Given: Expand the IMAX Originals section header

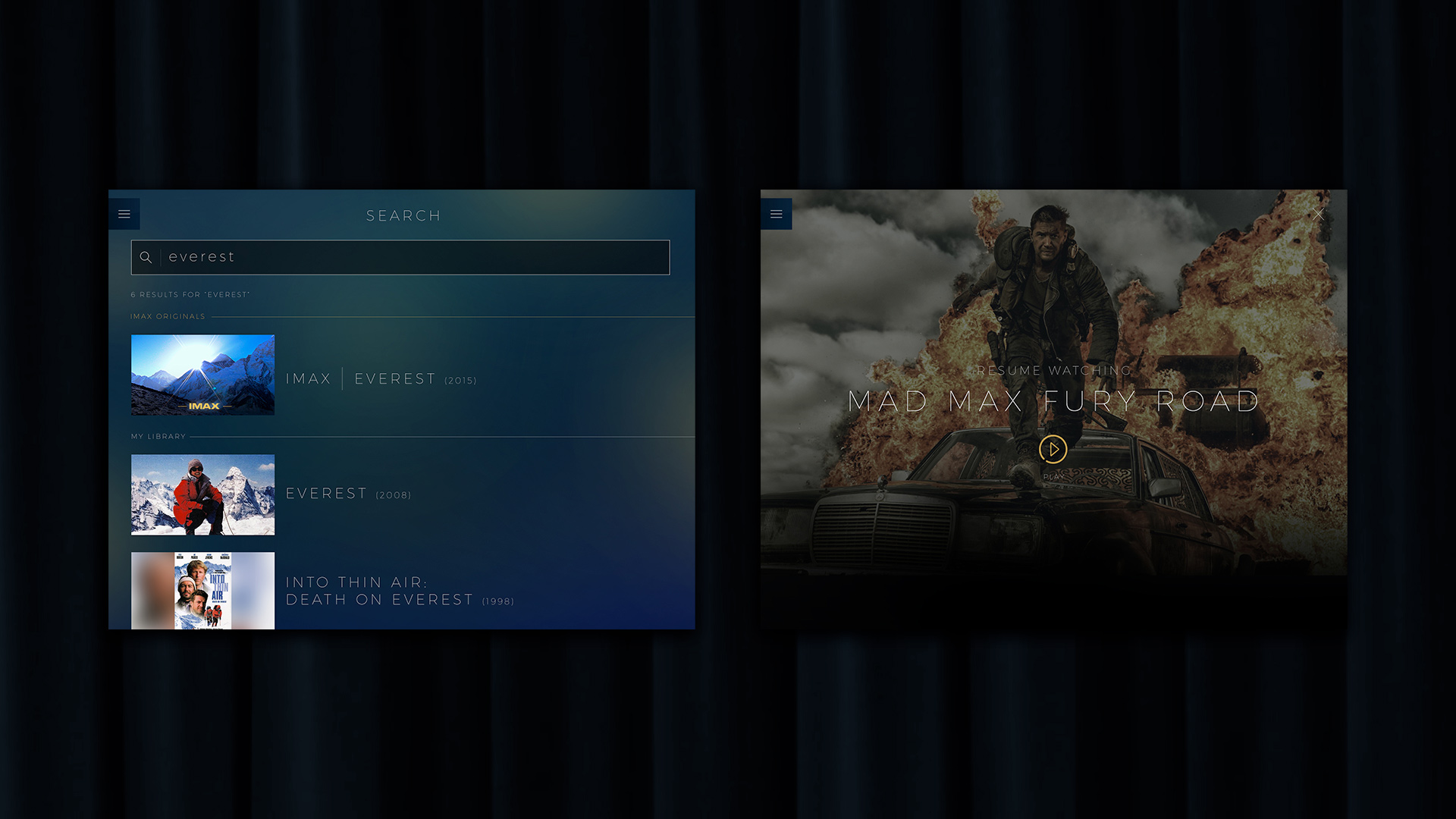Looking at the screenshot, I should pos(167,316).
